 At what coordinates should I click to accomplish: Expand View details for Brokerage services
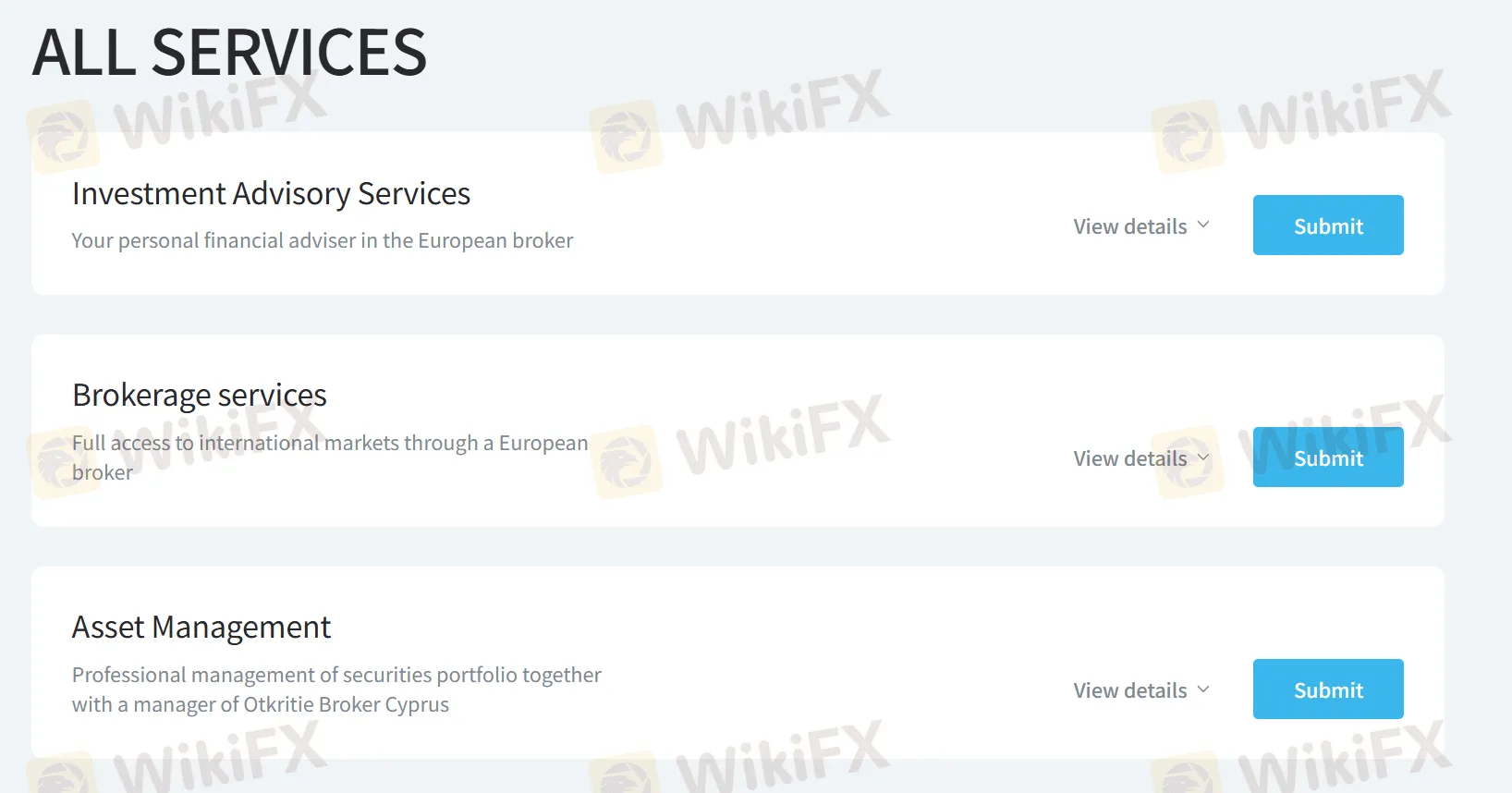pos(1141,458)
